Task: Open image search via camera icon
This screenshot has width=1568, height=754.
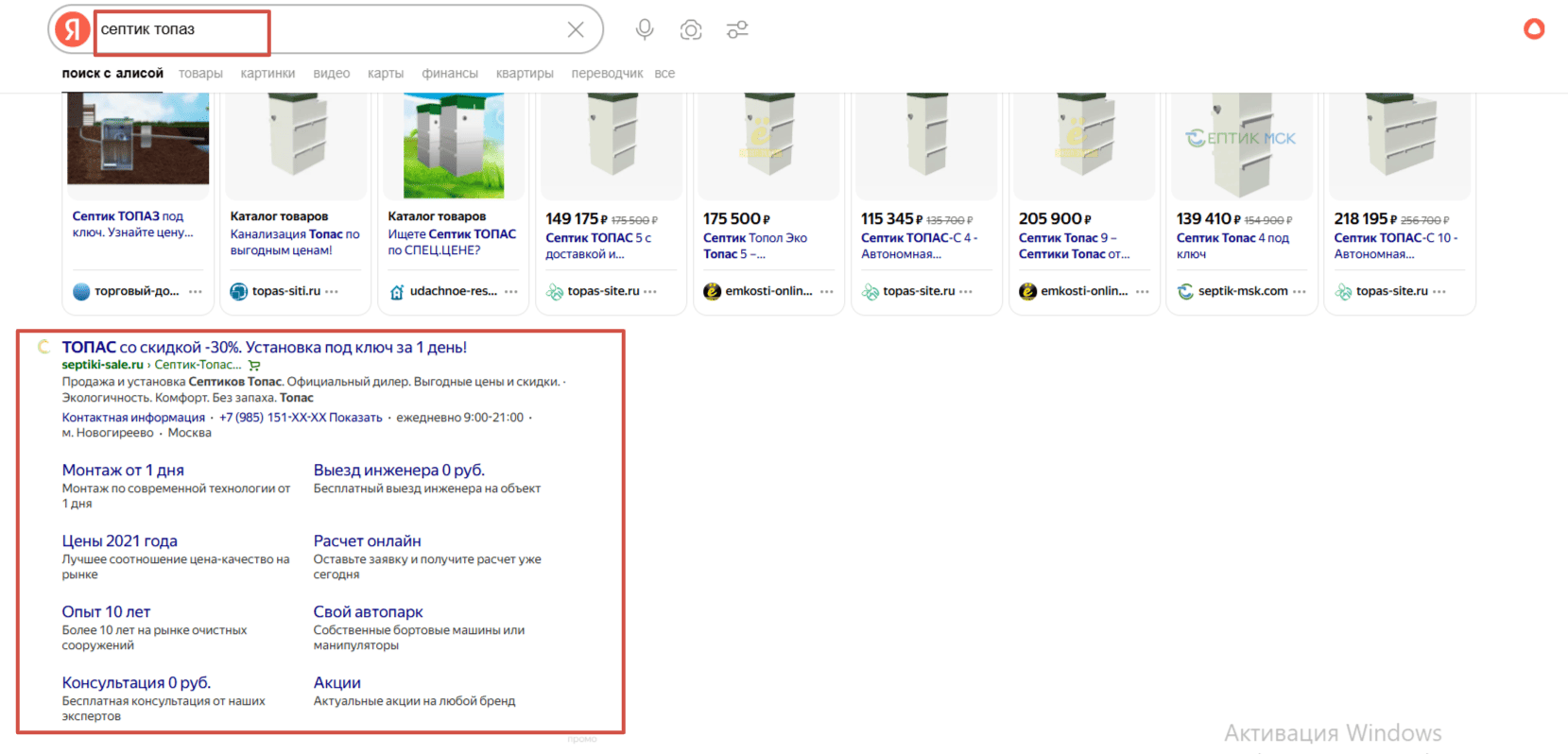Action: [x=691, y=29]
